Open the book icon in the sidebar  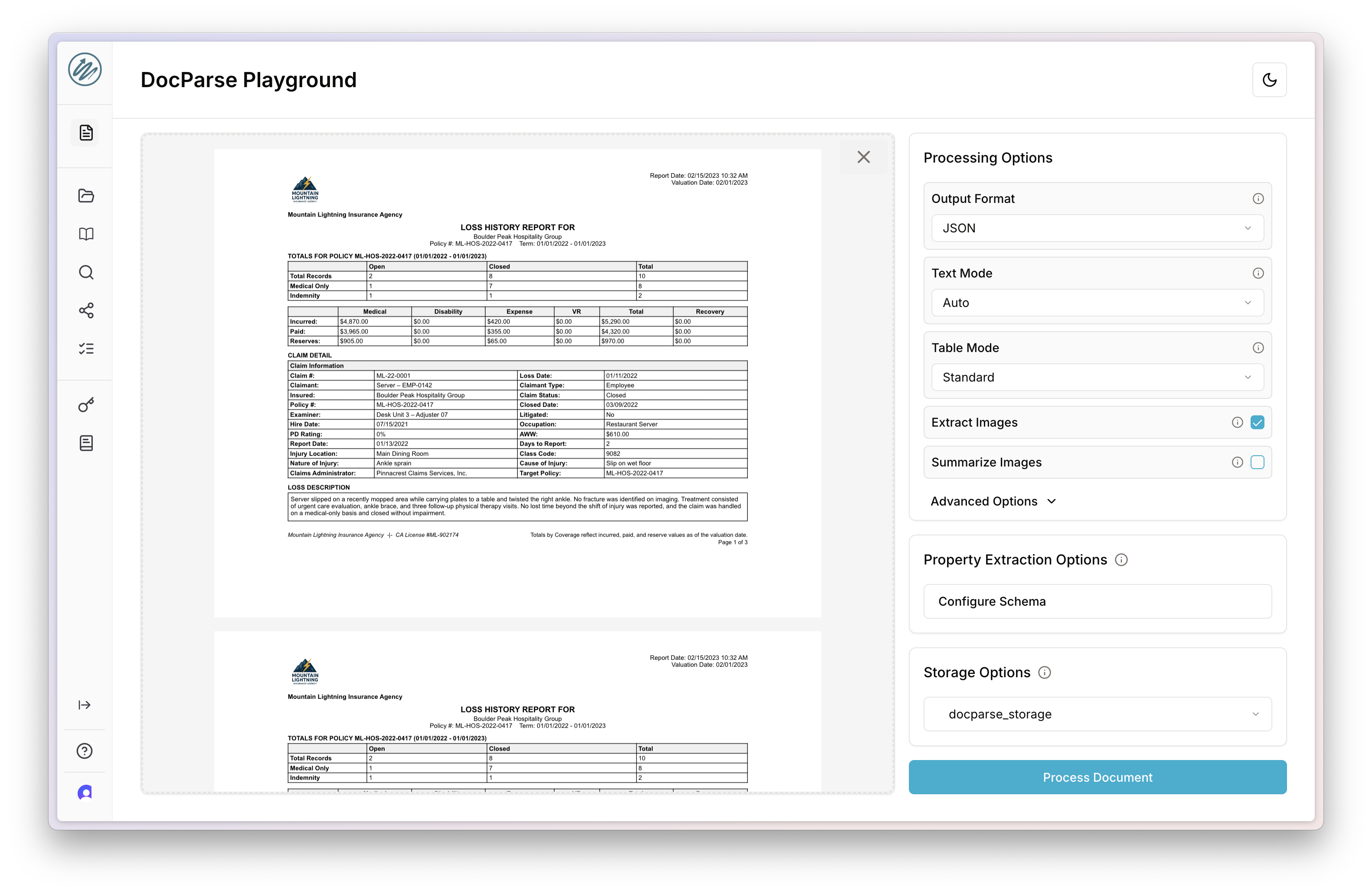click(x=86, y=234)
